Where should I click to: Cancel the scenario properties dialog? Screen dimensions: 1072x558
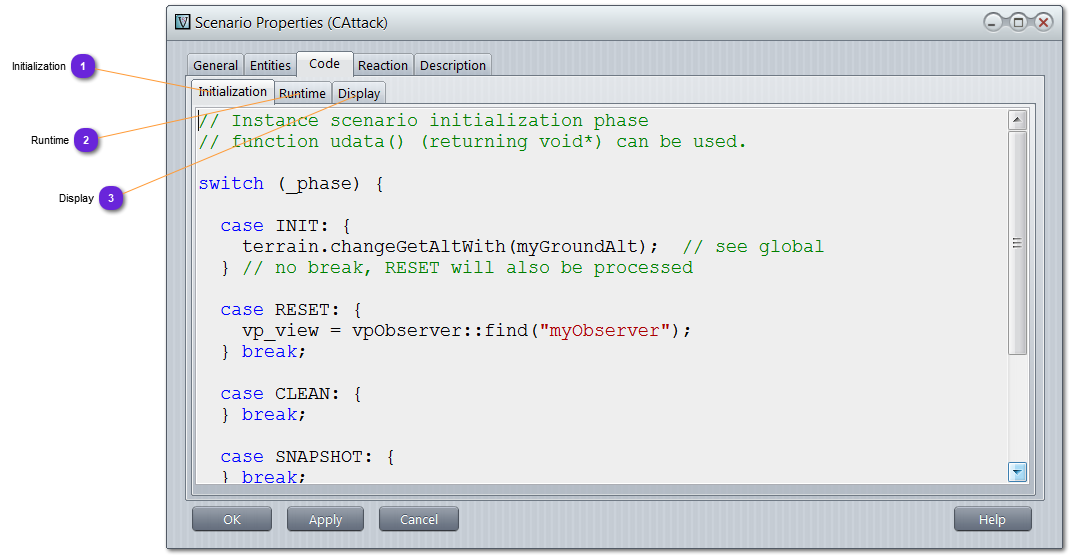[x=419, y=519]
